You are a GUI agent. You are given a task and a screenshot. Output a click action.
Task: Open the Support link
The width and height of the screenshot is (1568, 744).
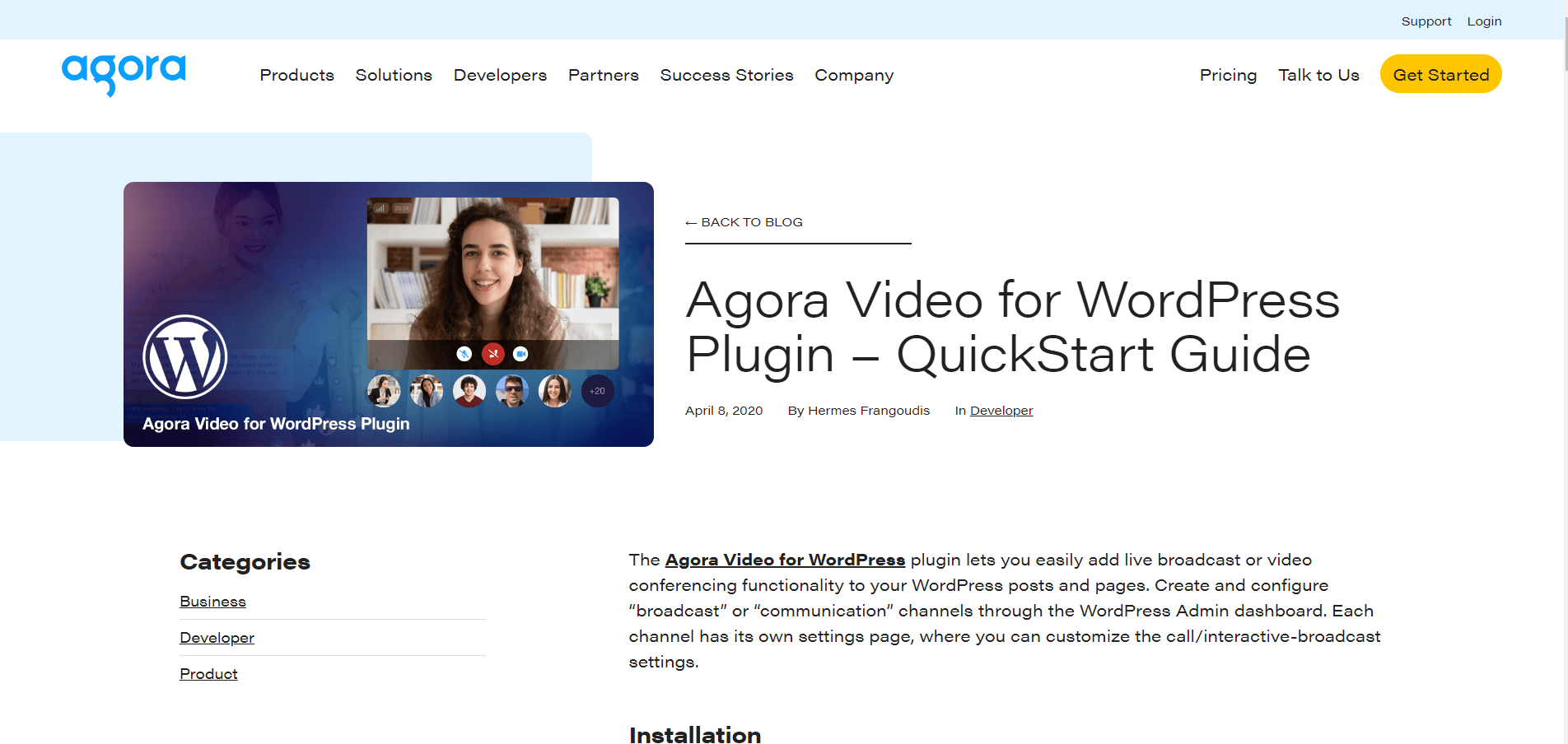click(x=1426, y=21)
